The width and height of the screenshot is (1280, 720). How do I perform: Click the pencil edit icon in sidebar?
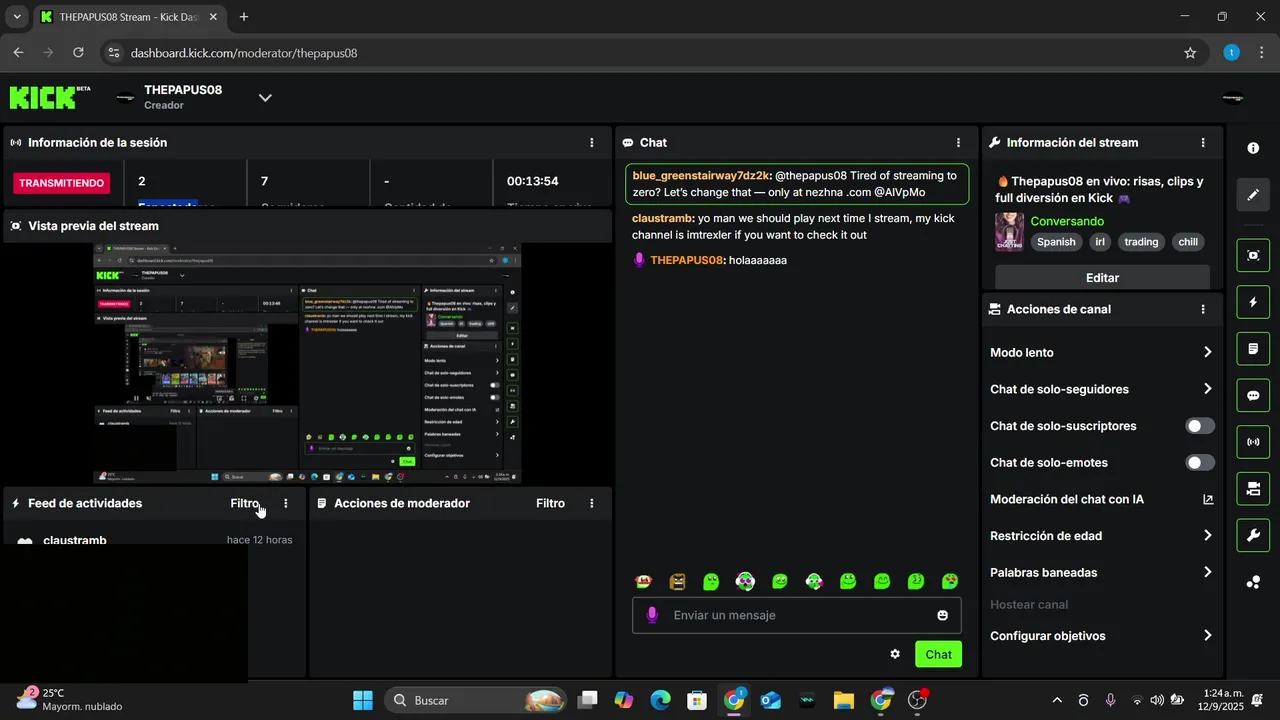pyautogui.click(x=1253, y=195)
